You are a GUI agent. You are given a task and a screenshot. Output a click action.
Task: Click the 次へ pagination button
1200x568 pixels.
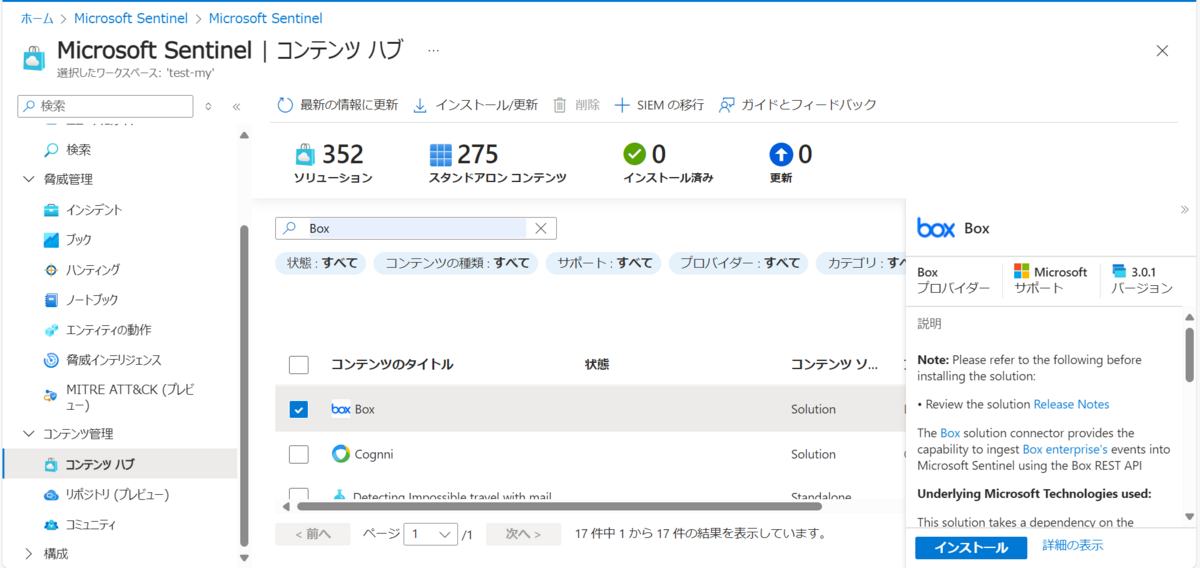523,534
